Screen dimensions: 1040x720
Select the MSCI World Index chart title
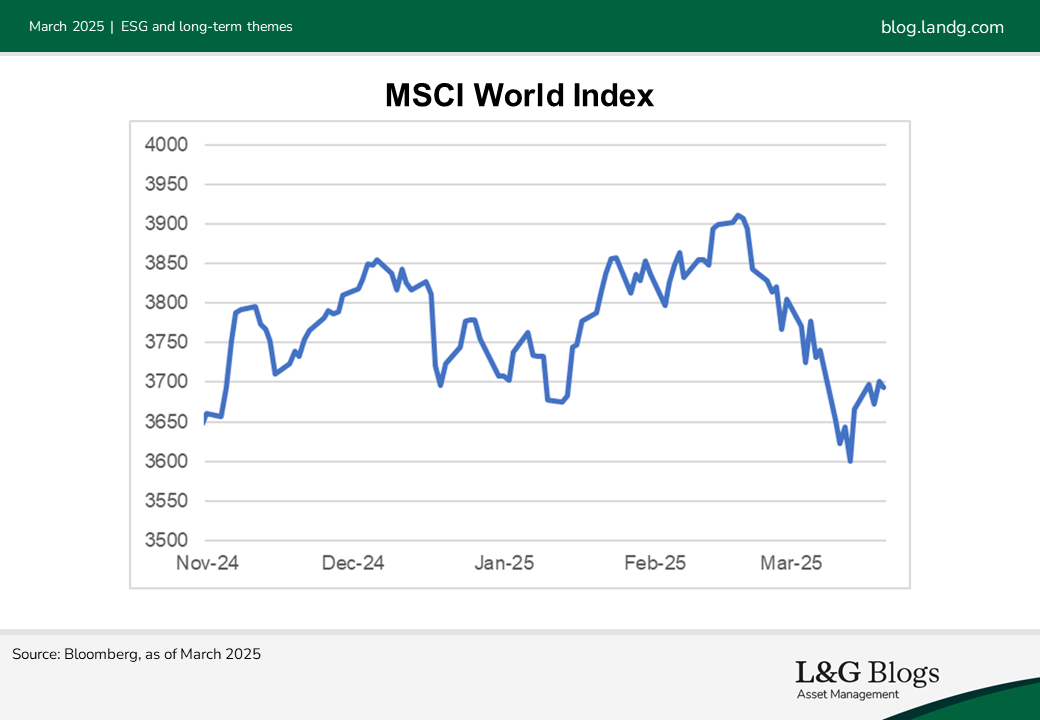(519, 96)
